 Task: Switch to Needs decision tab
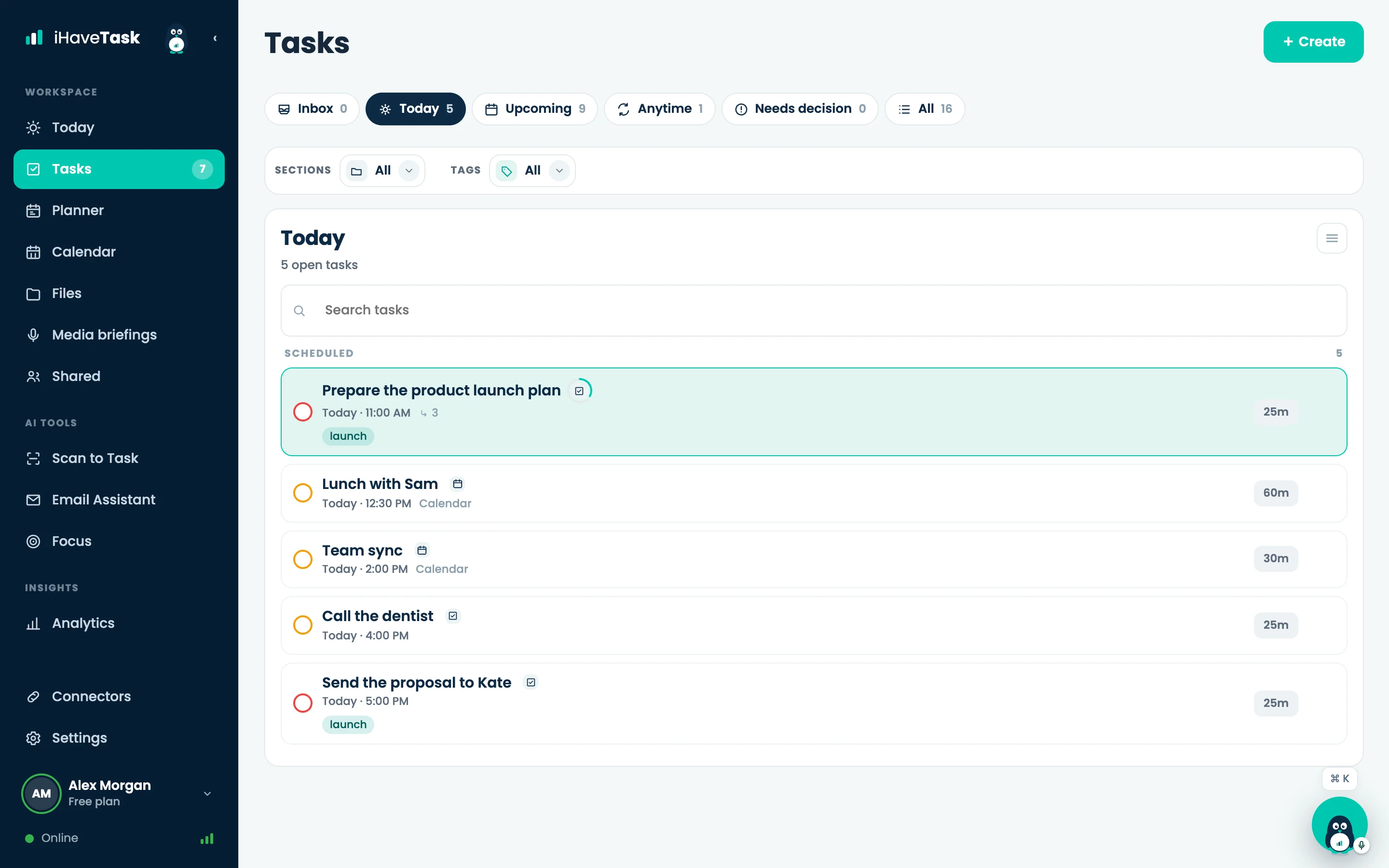tap(800, 109)
